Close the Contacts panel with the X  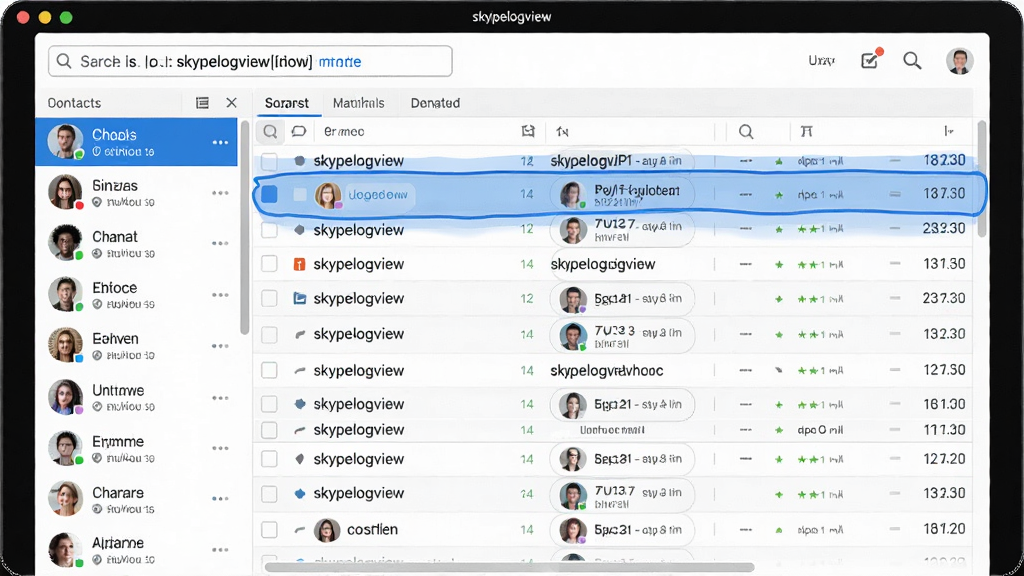click(231, 103)
